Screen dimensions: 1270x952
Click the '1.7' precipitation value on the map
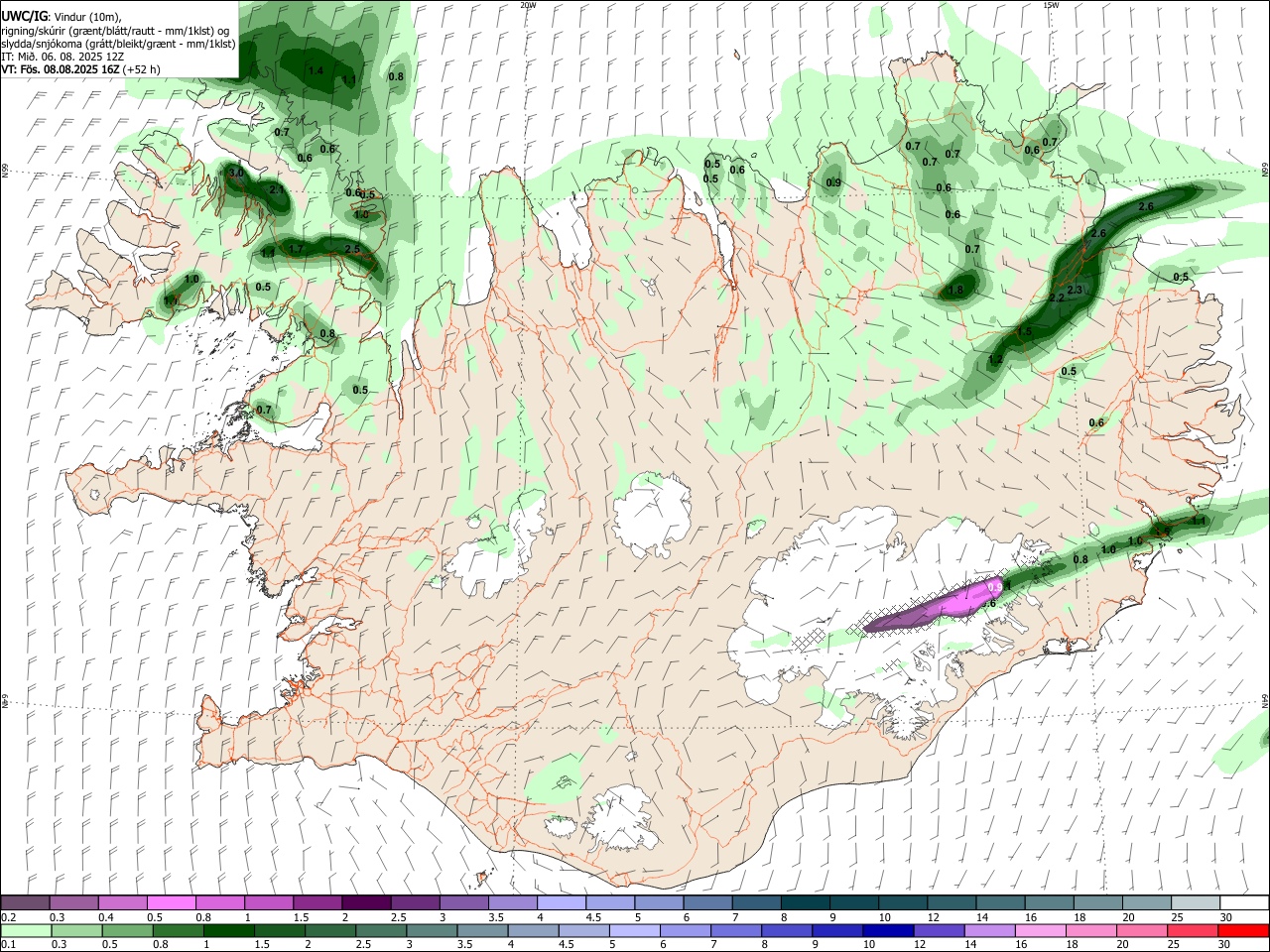pos(296,249)
